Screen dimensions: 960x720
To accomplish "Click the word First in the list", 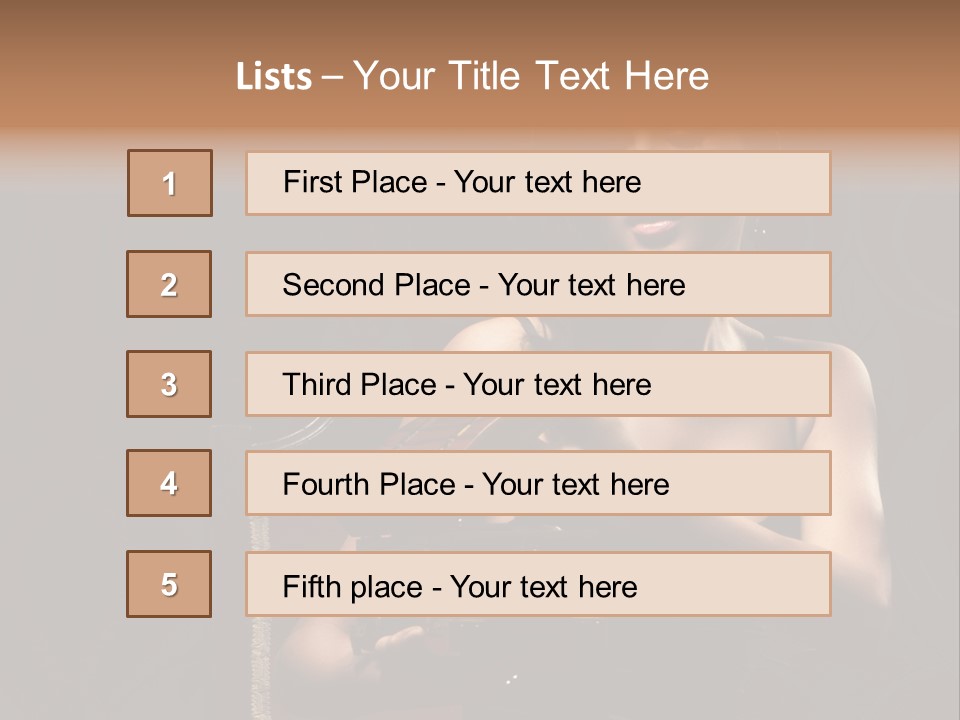I will [313, 182].
